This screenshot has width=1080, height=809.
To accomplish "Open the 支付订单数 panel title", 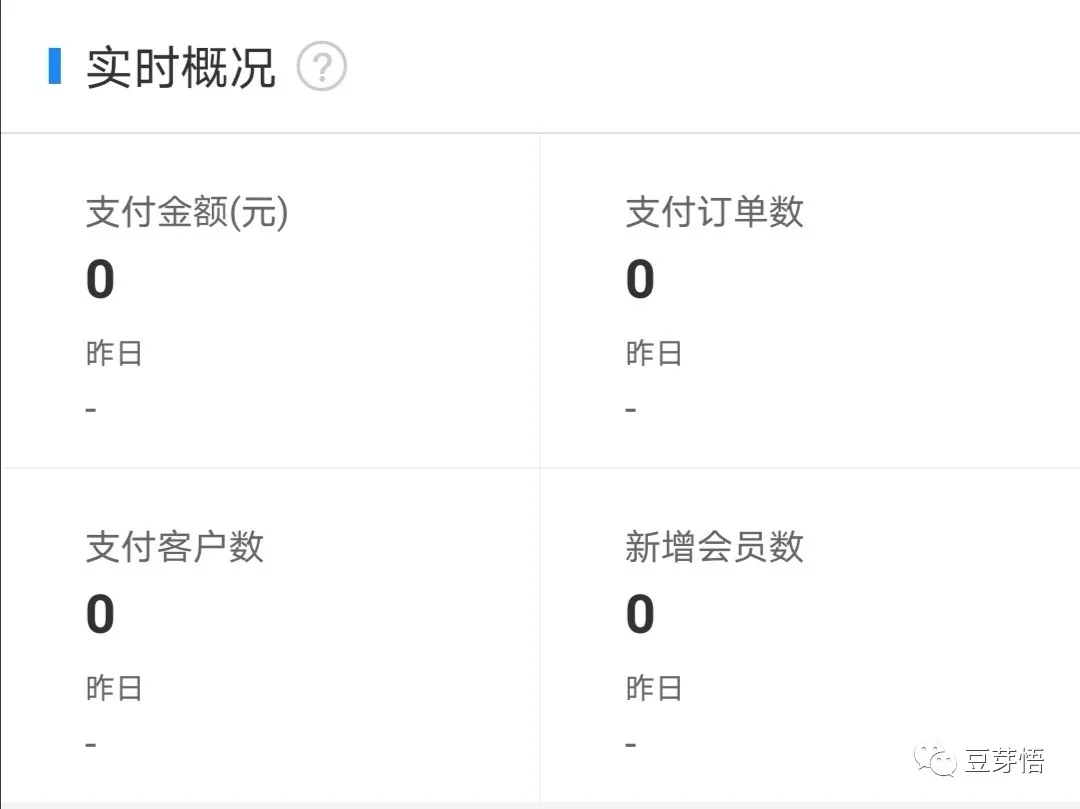I will 713,212.
